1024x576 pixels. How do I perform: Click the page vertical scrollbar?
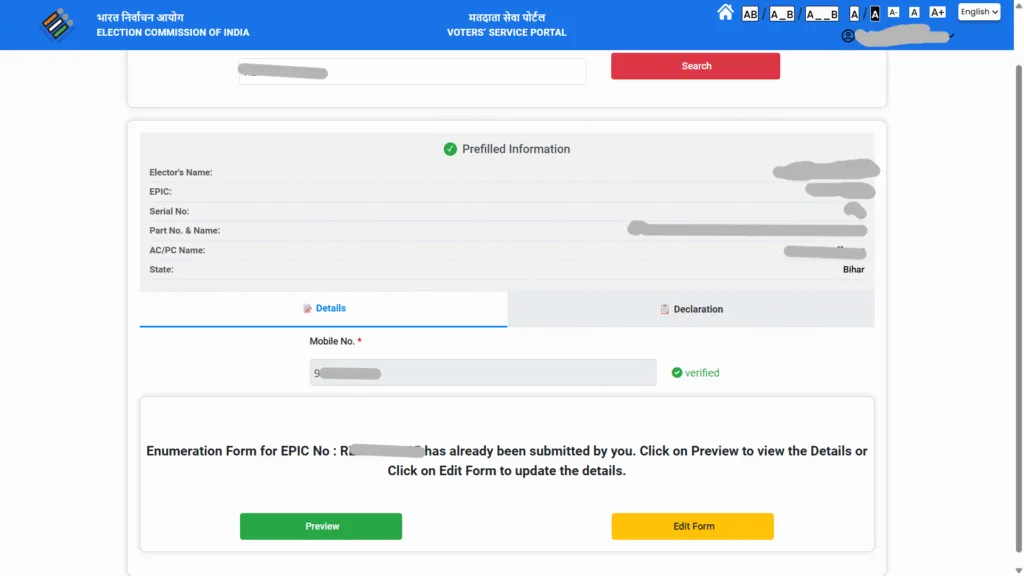pos(1018,308)
